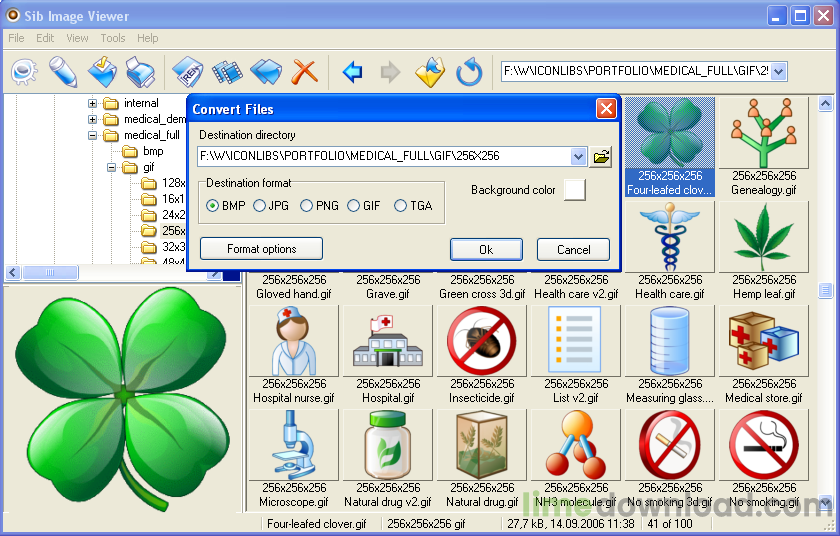Click the red X delete icon
840x536 pixels.
pos(304,72)
